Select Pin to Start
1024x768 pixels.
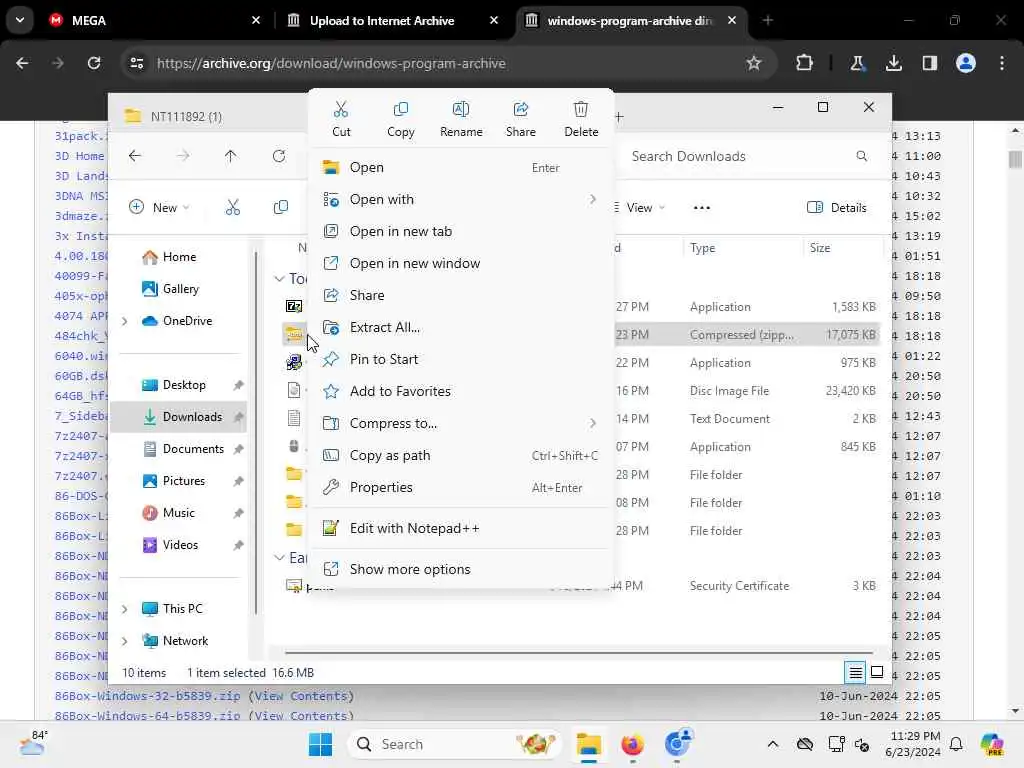coord(461,359)
